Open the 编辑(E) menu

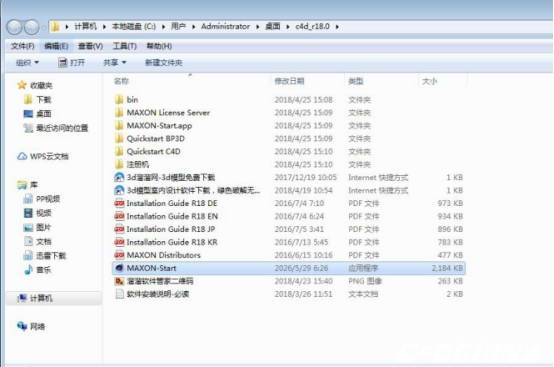(56, 46)
